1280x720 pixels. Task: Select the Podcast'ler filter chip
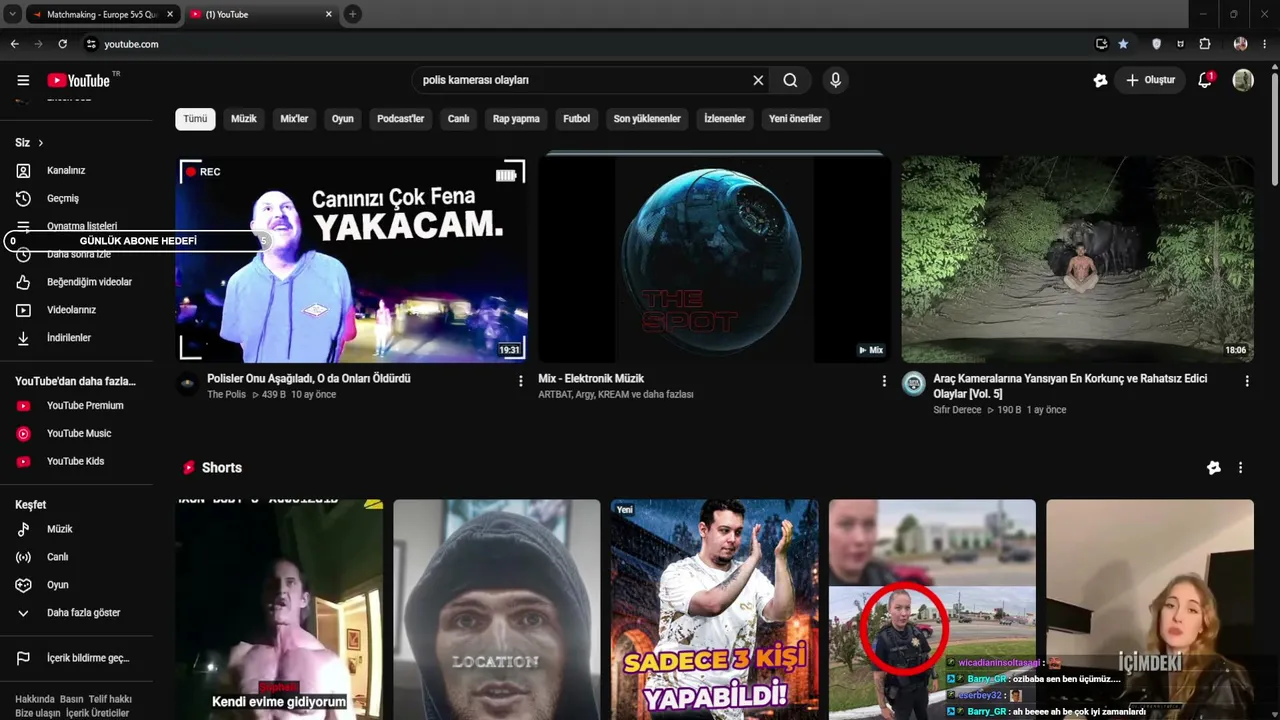(x=400, y=119)
